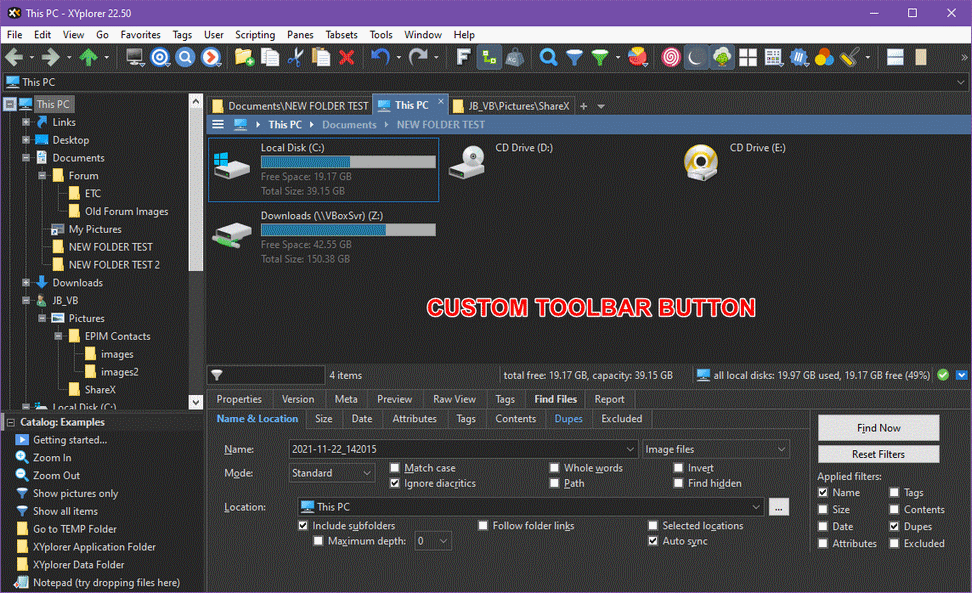The height and width of the screenshot is (593, 972).
Task: Open the JB_VB\Pictures\ShareX tab
Action: 511,106
